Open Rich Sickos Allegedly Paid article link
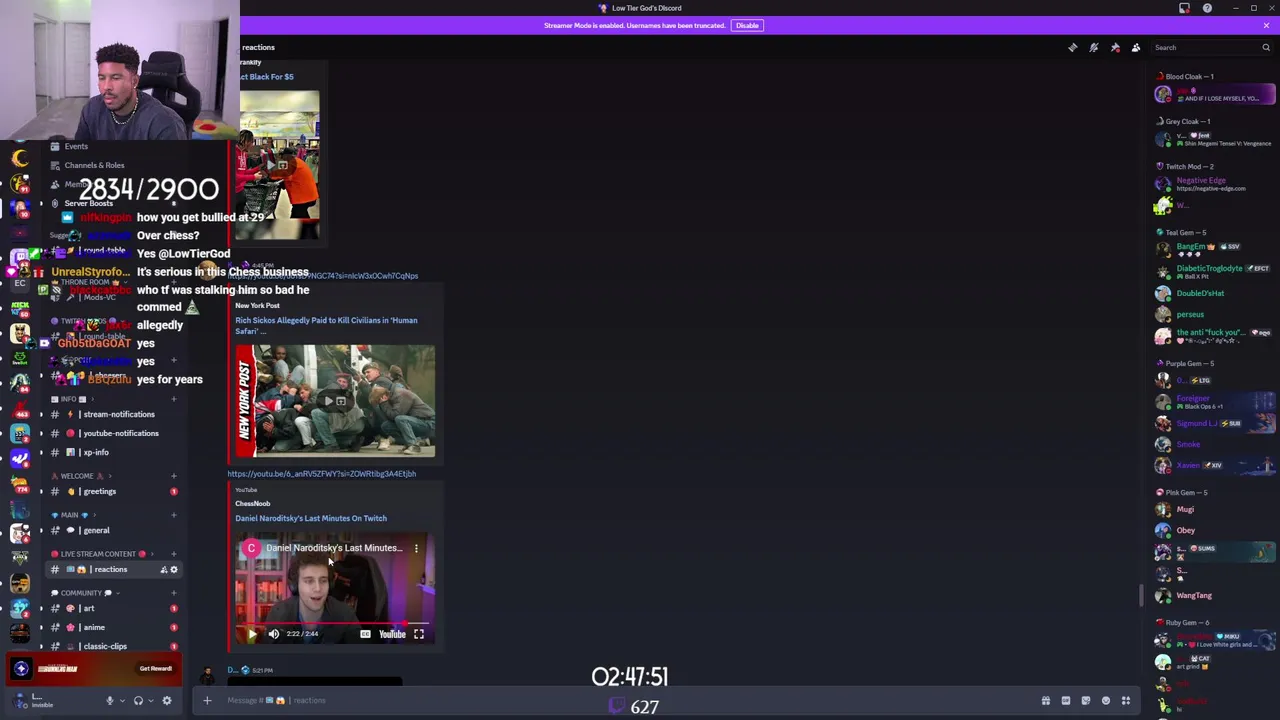 coord(326,325)
